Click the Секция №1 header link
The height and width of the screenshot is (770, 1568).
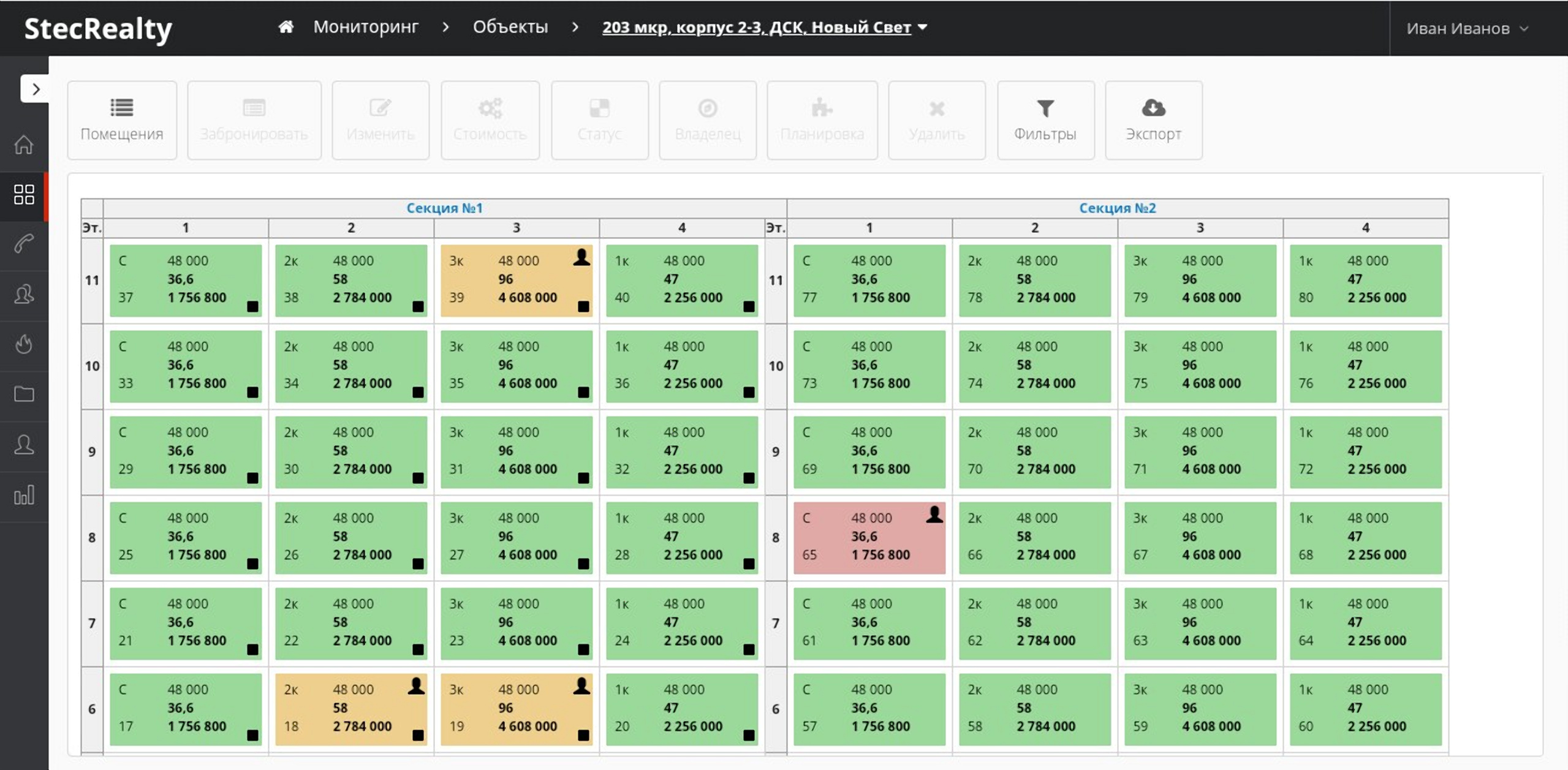click(x=444, y=208)
